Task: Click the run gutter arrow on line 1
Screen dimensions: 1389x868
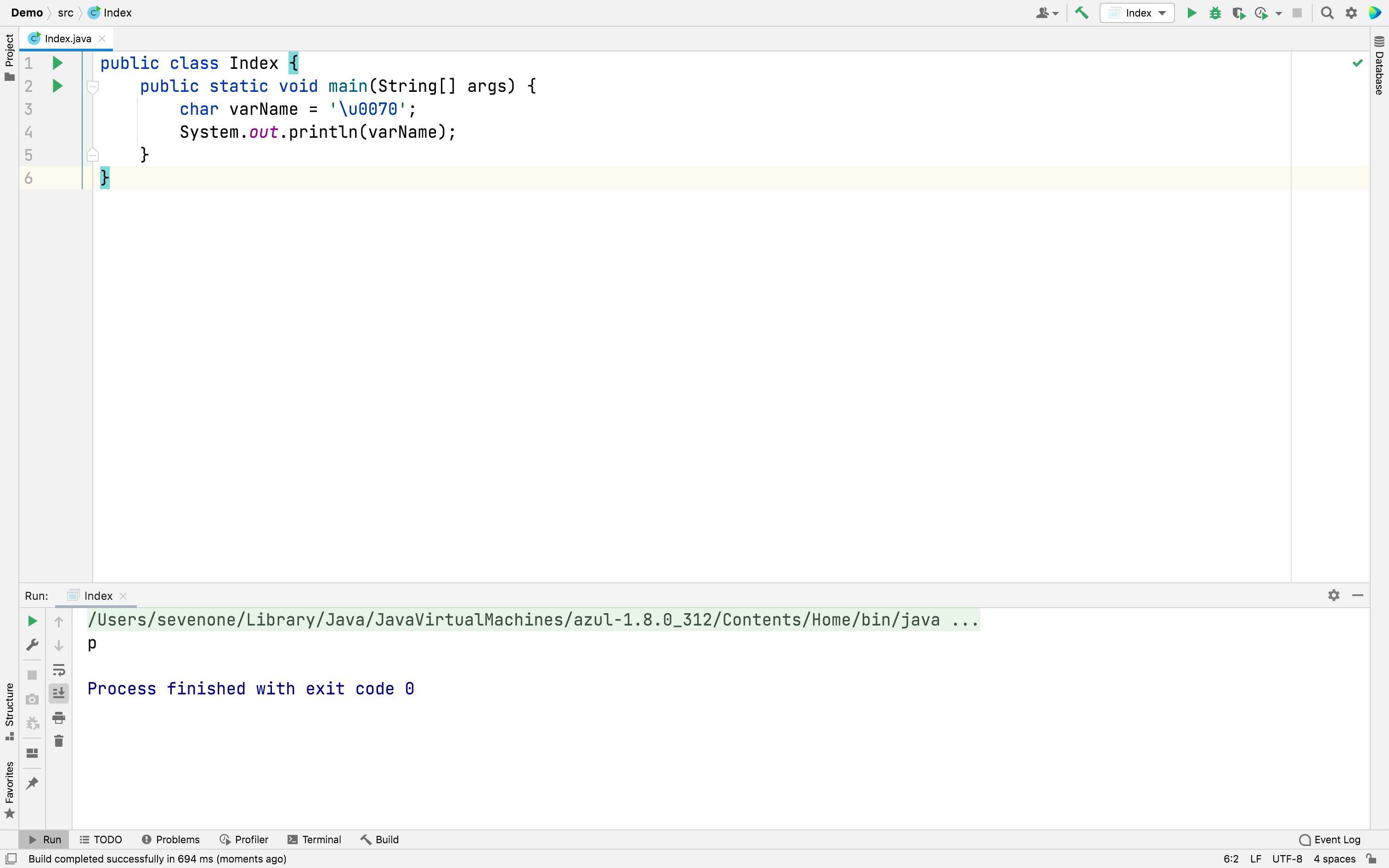Action: [x=57, y=62]
